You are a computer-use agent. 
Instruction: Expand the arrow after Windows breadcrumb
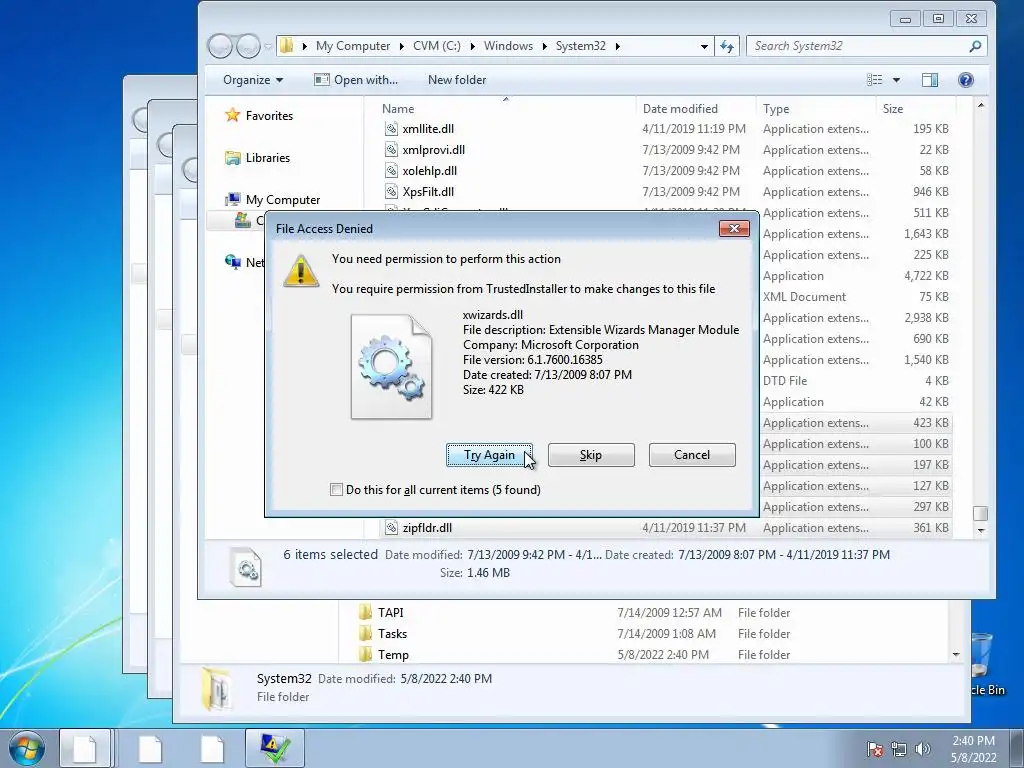[544, 46]
